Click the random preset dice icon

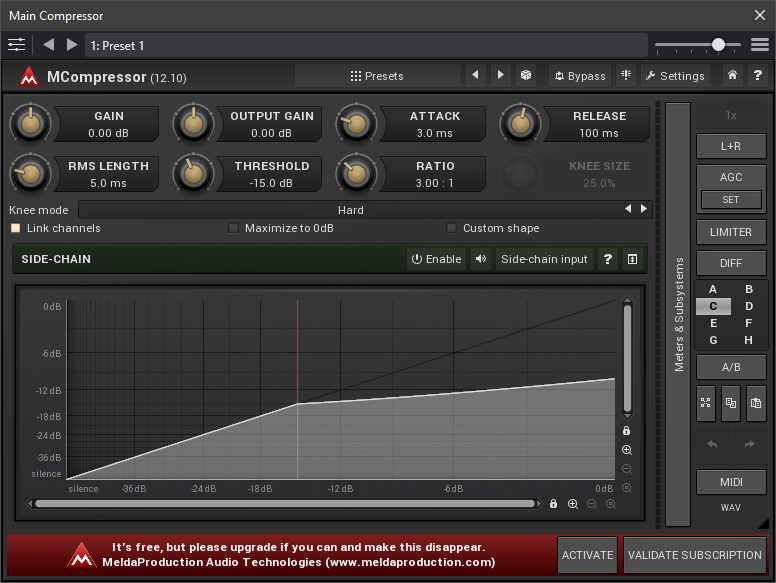click(526, 75)
